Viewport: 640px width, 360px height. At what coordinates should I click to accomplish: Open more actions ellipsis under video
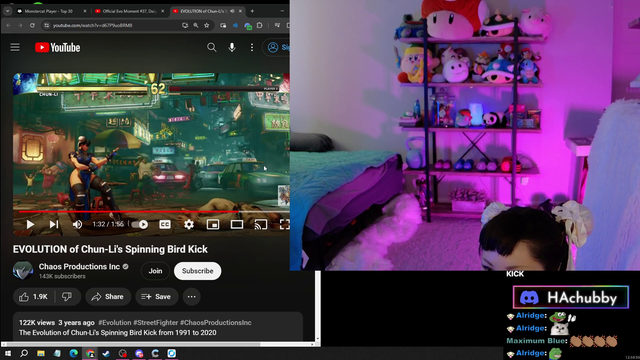click(191, 297)
